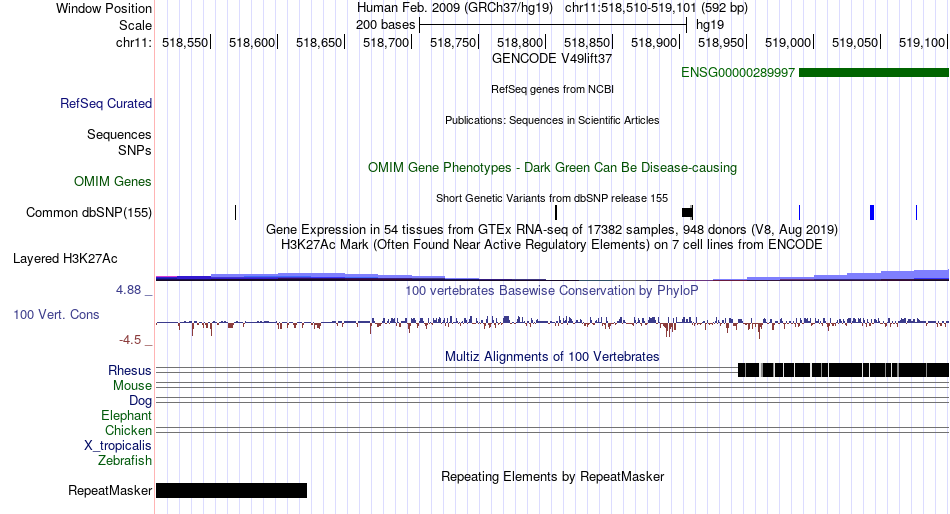Click Publications: Sequences in Scientific Articles title
This screenshot has height=514, width=950.
(x=552, y=120)
